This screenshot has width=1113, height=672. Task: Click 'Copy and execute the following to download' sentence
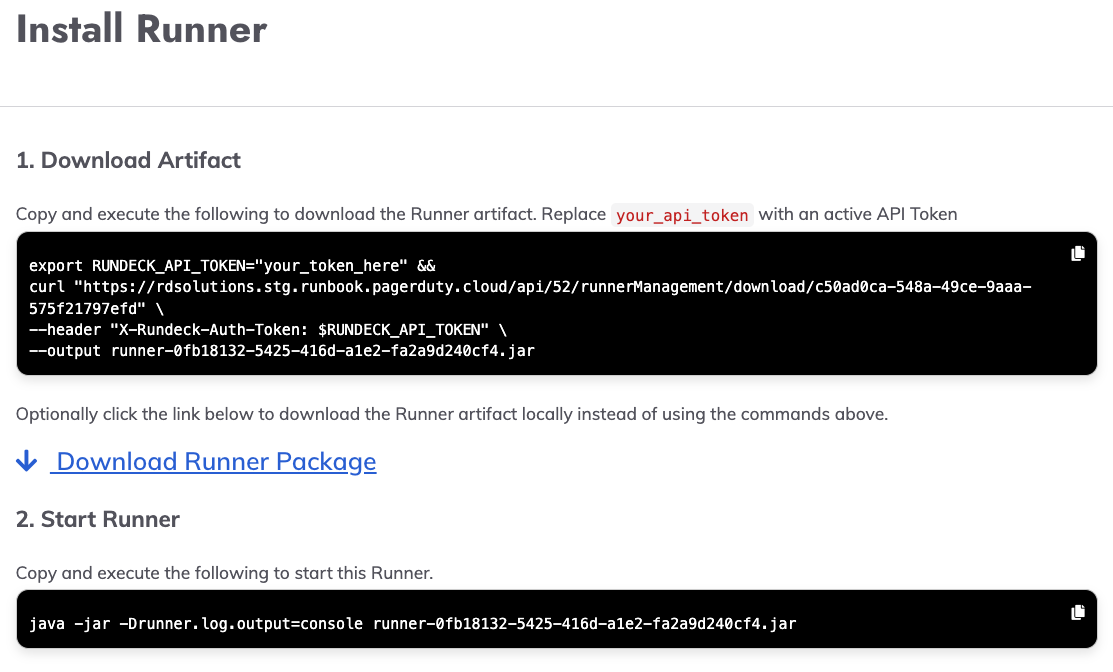[486, 214]
